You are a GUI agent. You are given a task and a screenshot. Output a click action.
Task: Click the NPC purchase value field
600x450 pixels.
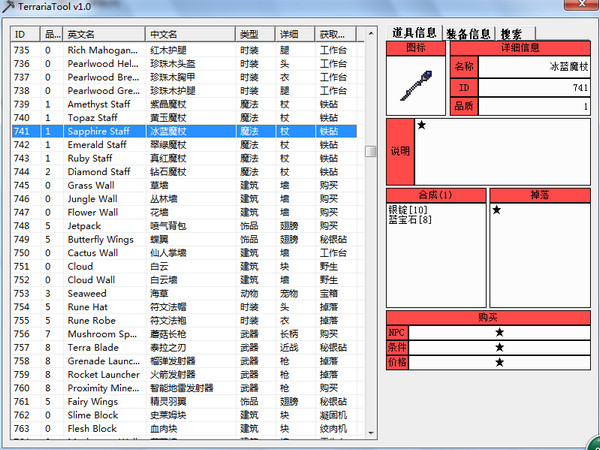pos(499,333)
